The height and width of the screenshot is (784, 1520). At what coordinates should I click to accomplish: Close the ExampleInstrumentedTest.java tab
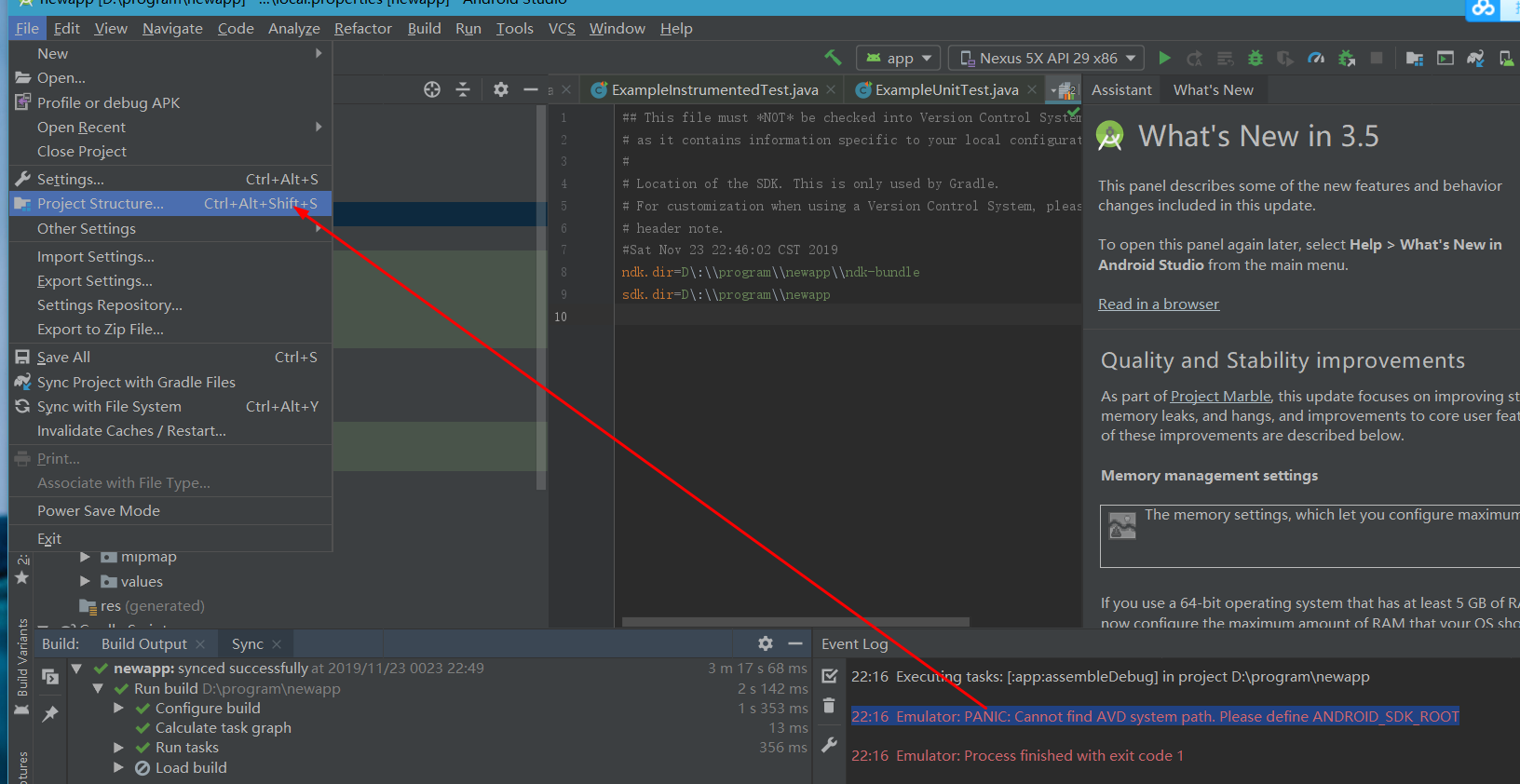point(831,90)
